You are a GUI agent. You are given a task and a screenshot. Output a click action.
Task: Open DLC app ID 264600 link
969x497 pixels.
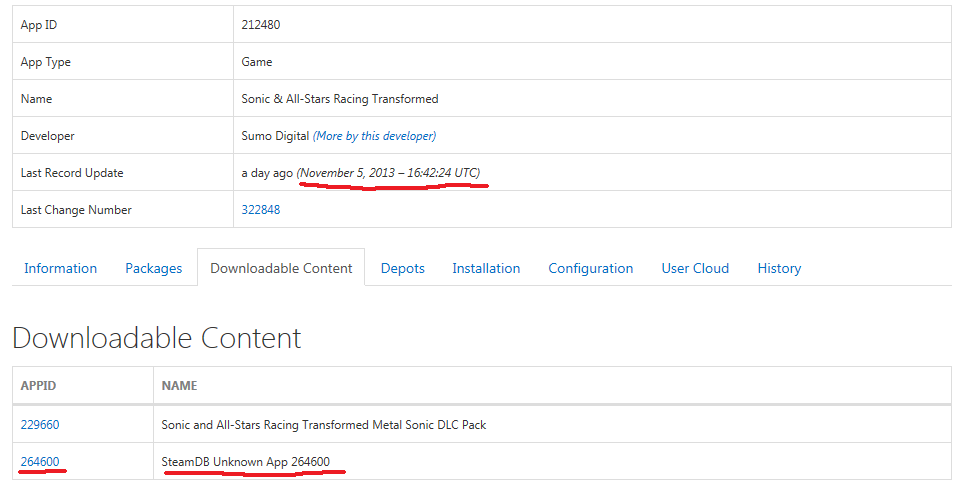pos(40,462)
